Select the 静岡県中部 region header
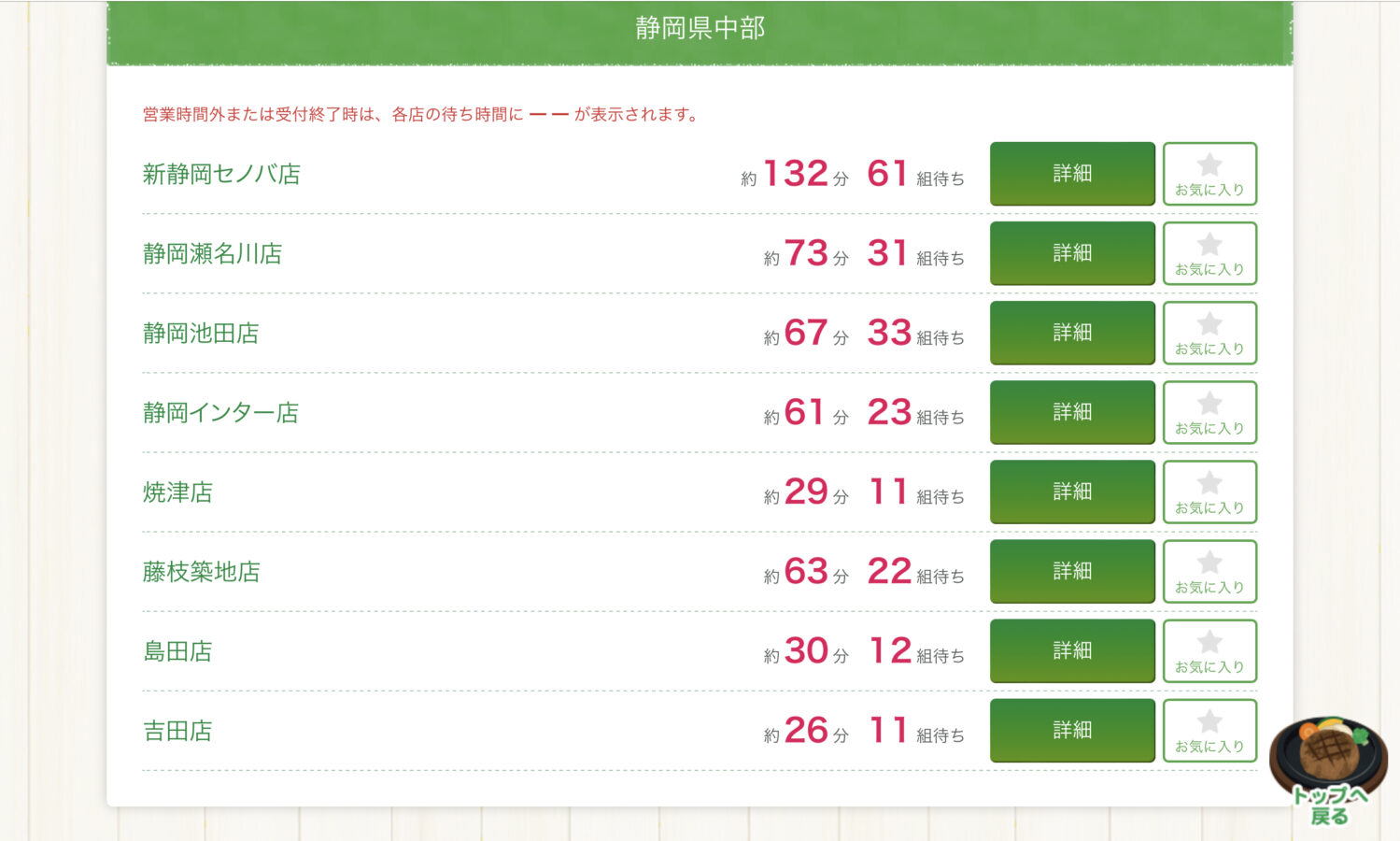This screenshot has width=1400, height=841. click(700, 29)
